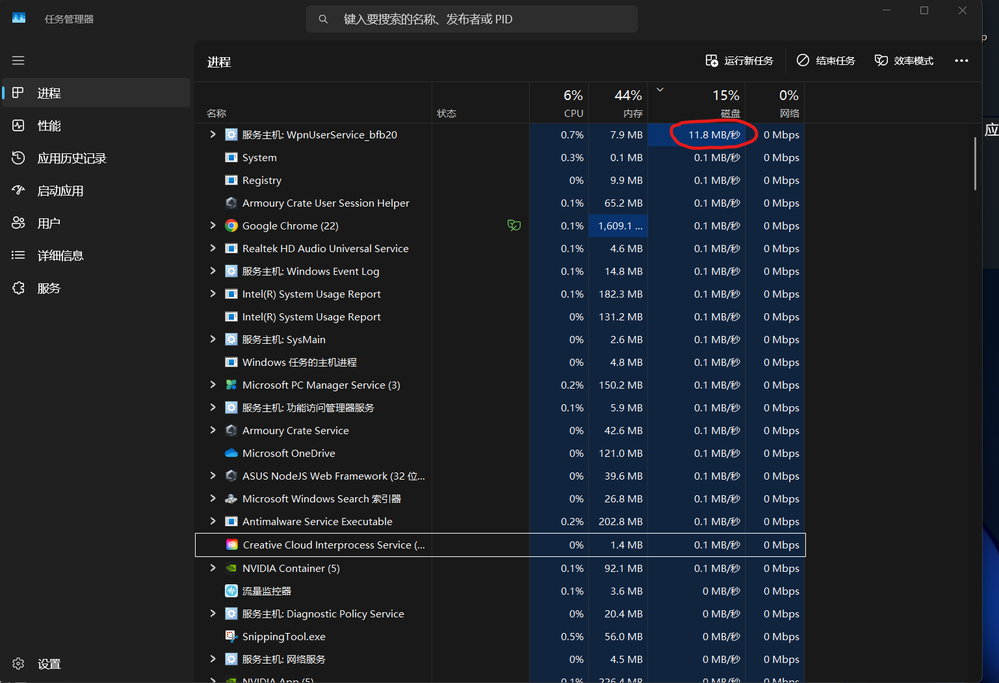Click the process list vertical scrollbar
Screen dimensions: 999x683
point(975,164)
